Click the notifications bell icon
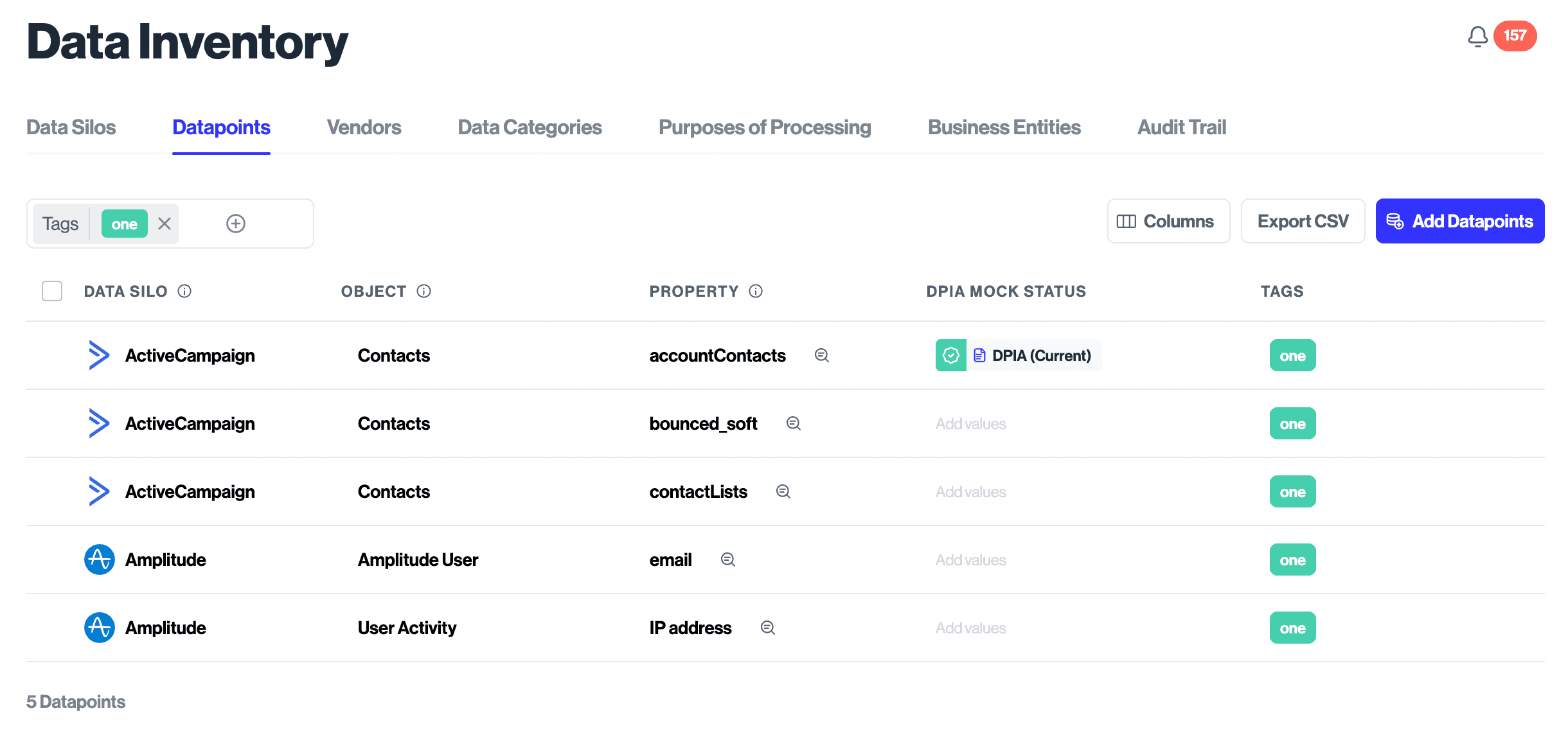The width and height of the screenshot is (1568, 749). coord(1477,37)
